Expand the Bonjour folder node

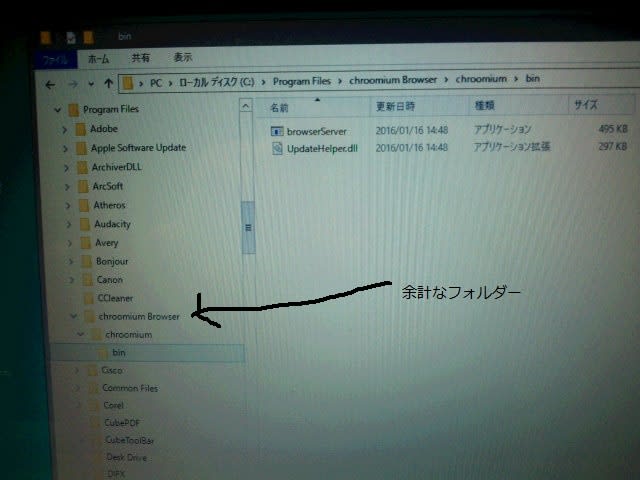[x=71, y=261]
